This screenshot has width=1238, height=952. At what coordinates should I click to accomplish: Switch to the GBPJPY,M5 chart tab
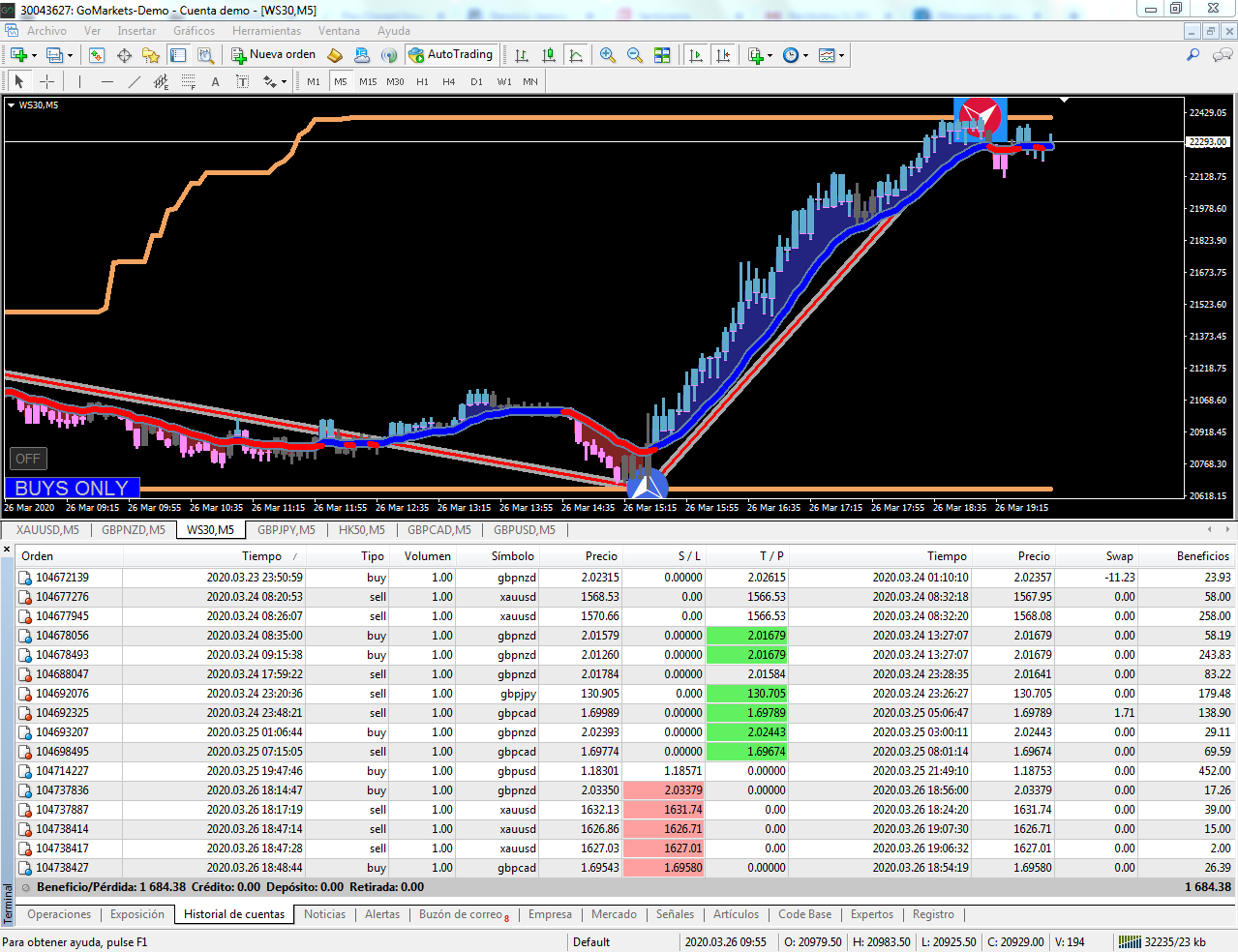click(x=287, y=530)
